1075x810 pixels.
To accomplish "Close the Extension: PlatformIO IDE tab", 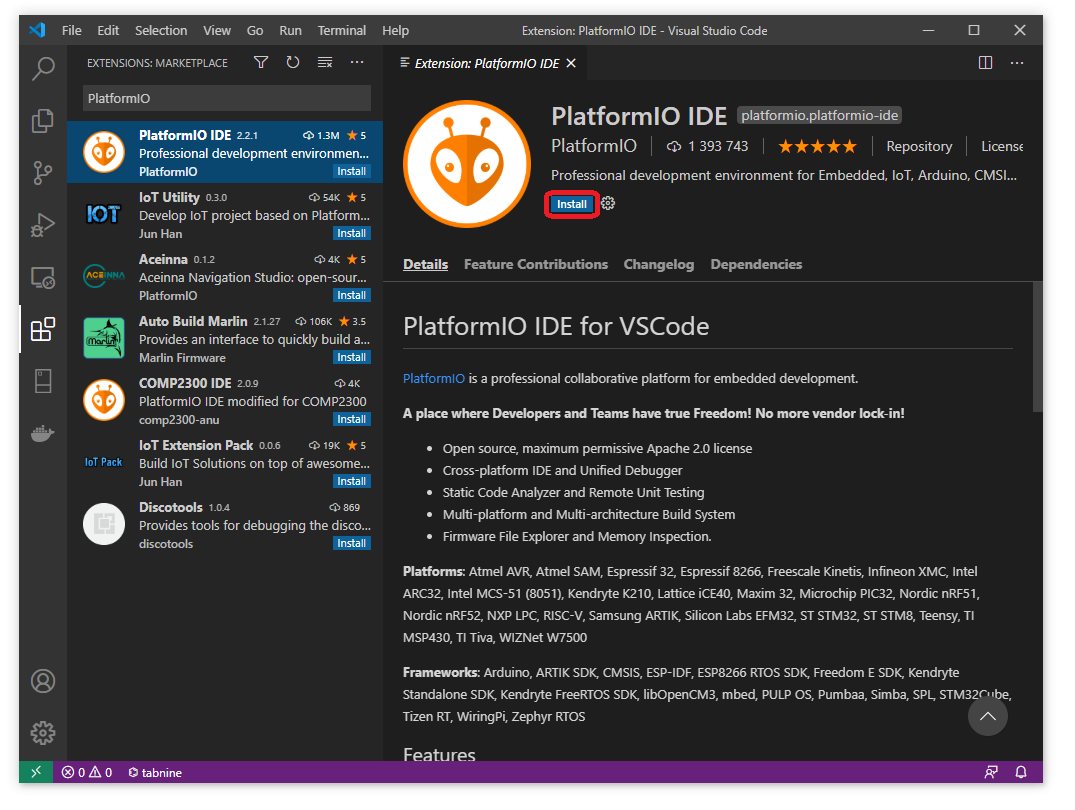I will point(571,63).
